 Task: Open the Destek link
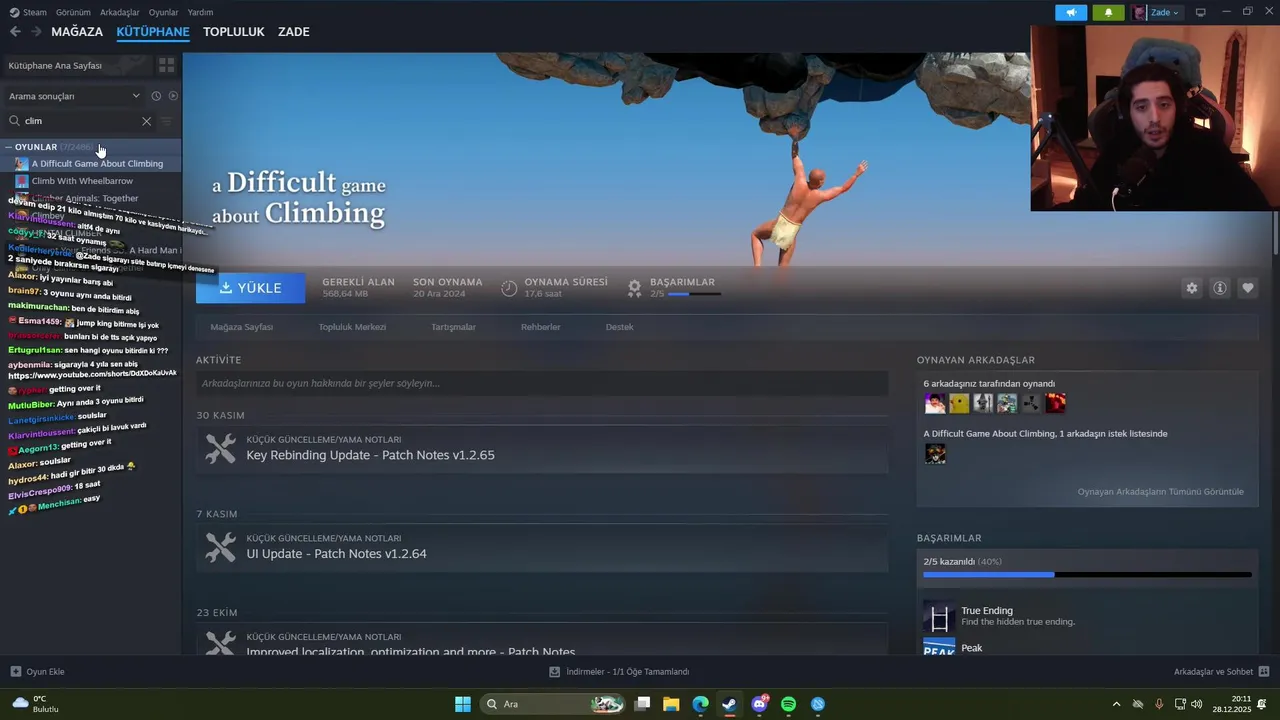[619, 327]
